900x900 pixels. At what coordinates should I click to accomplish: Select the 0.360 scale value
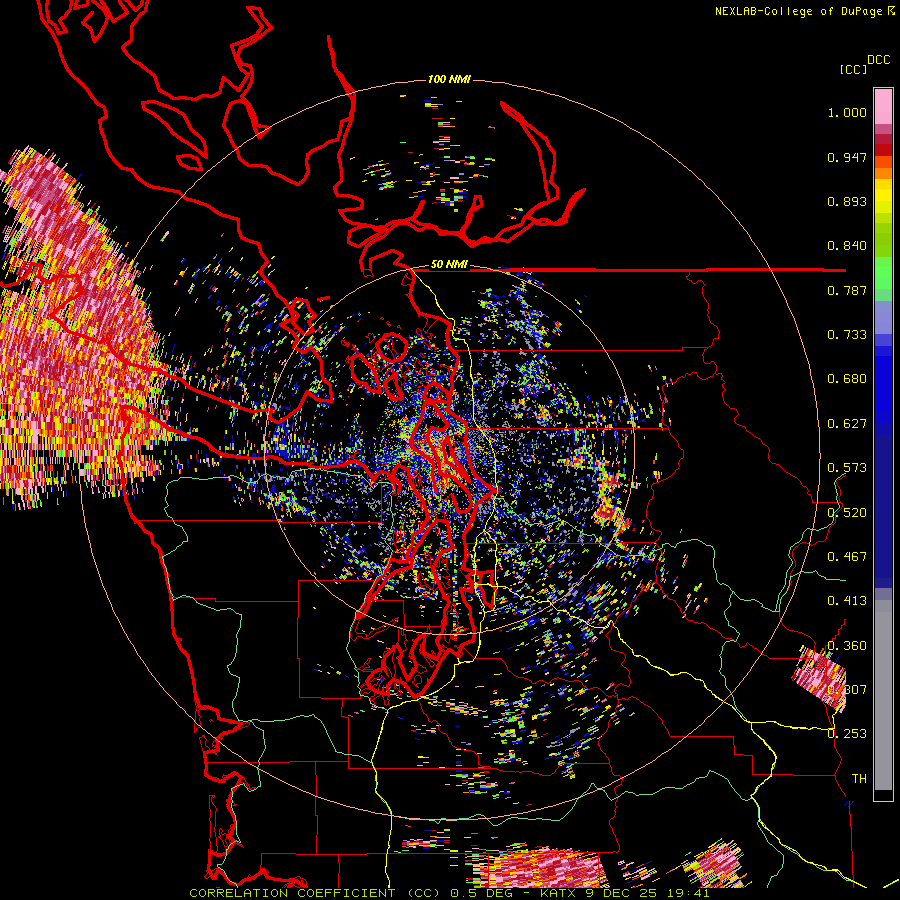coord(847,646)
